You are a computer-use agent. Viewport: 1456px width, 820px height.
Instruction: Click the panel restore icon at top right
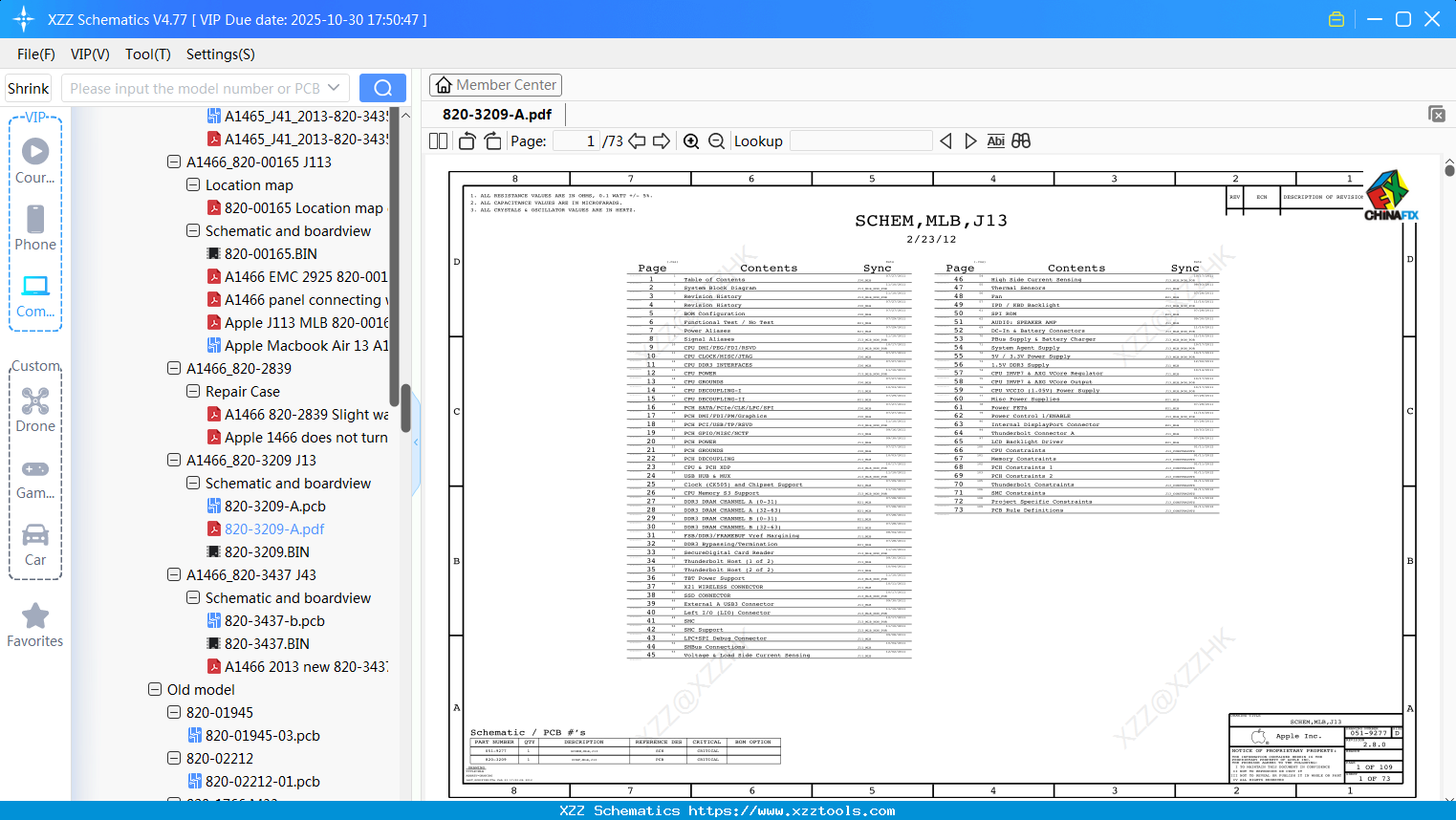point(1437,114)
